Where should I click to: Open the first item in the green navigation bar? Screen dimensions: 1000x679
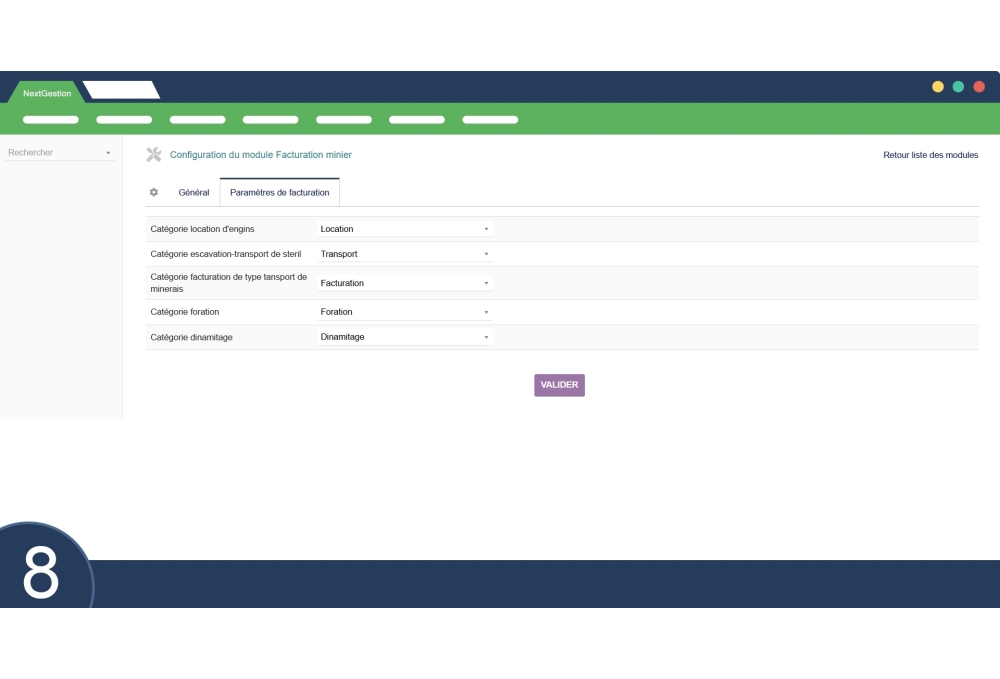pyautogui.click(x=50, y=119)
